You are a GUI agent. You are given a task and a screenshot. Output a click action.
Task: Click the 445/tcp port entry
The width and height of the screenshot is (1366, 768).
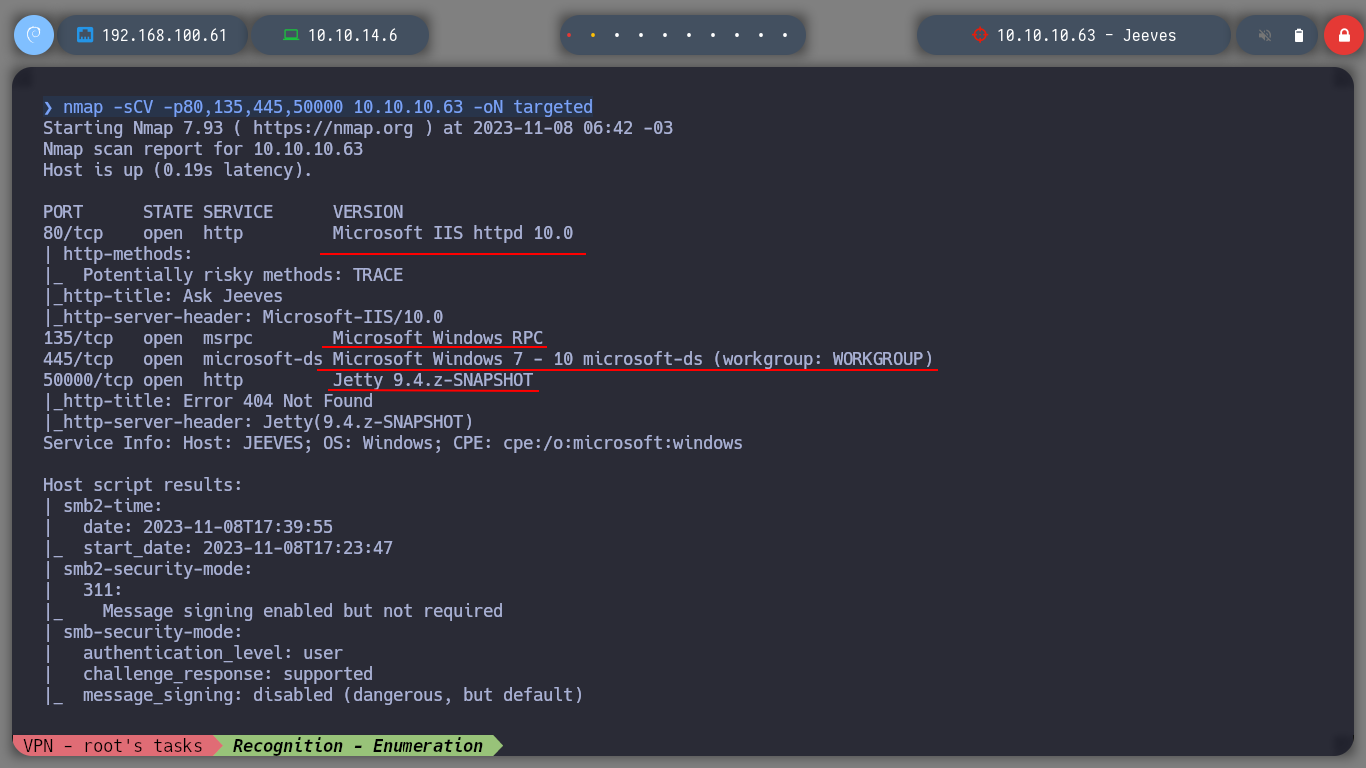[78, 359]
